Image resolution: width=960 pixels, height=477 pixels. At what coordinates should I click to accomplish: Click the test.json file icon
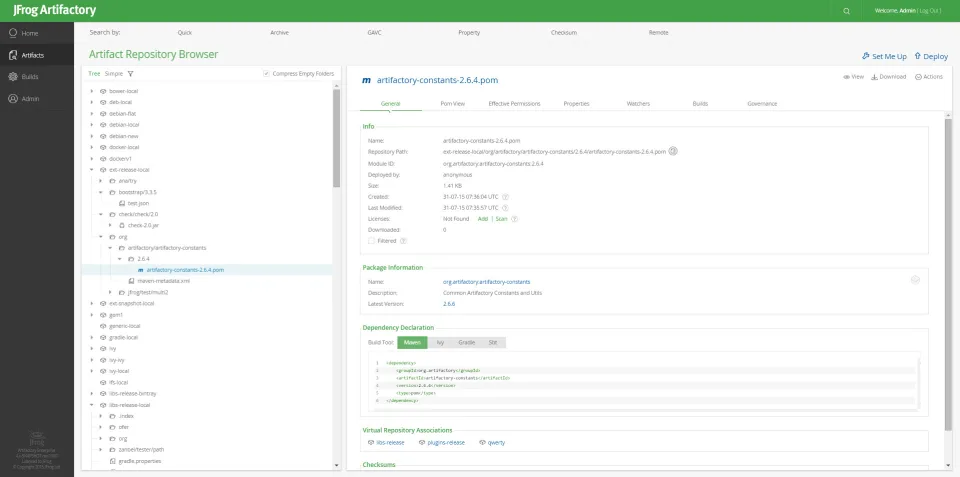(x=122, y=203)
